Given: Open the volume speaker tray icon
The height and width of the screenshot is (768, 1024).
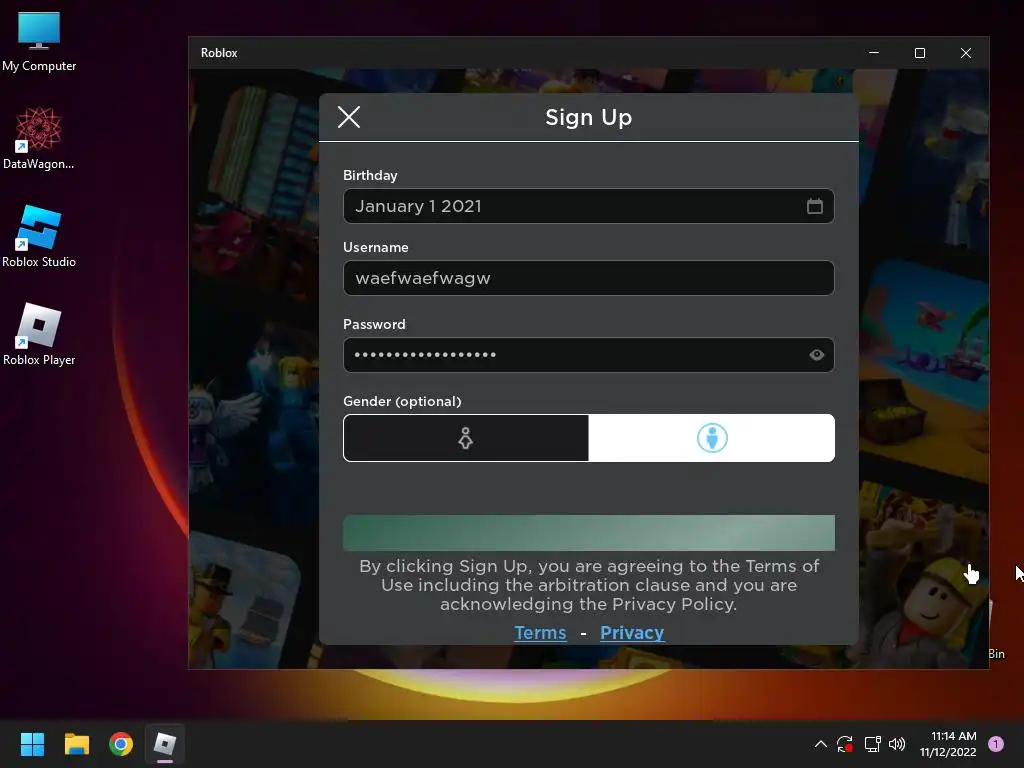Looking at the screenshot, I should pos(897,744).
